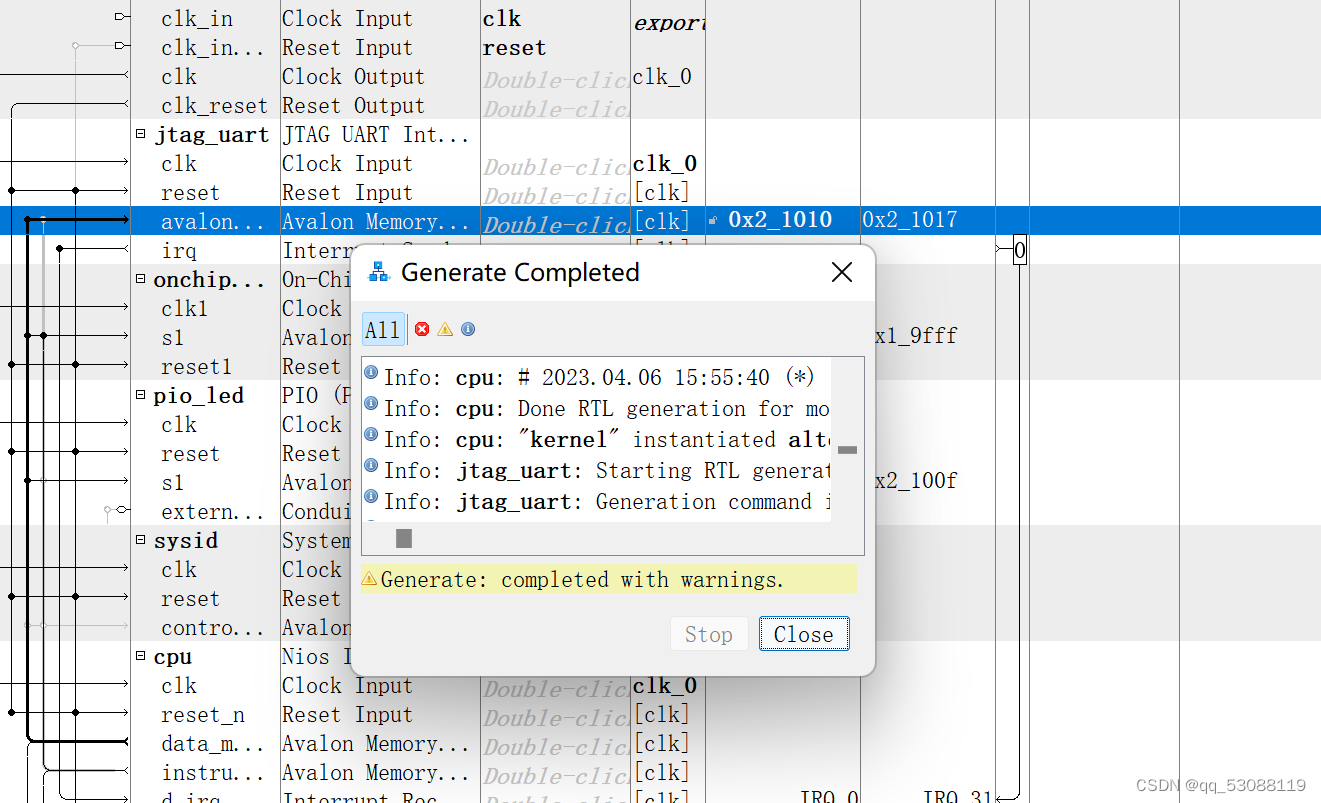The height and width of the screenshot is (803, 1321).
Task: Toggle the connection dot on the irq row
Action: click(x=60, y=248)
